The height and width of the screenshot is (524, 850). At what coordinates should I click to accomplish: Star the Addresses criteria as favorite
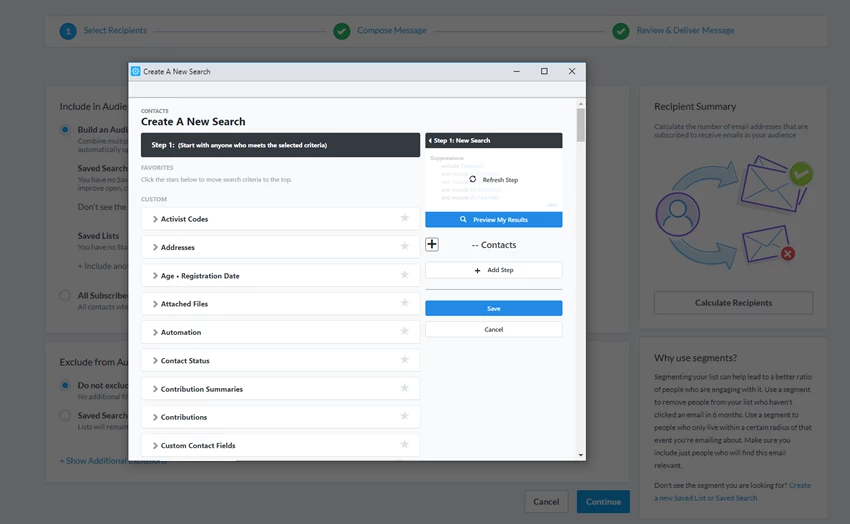tap(404, 246)
